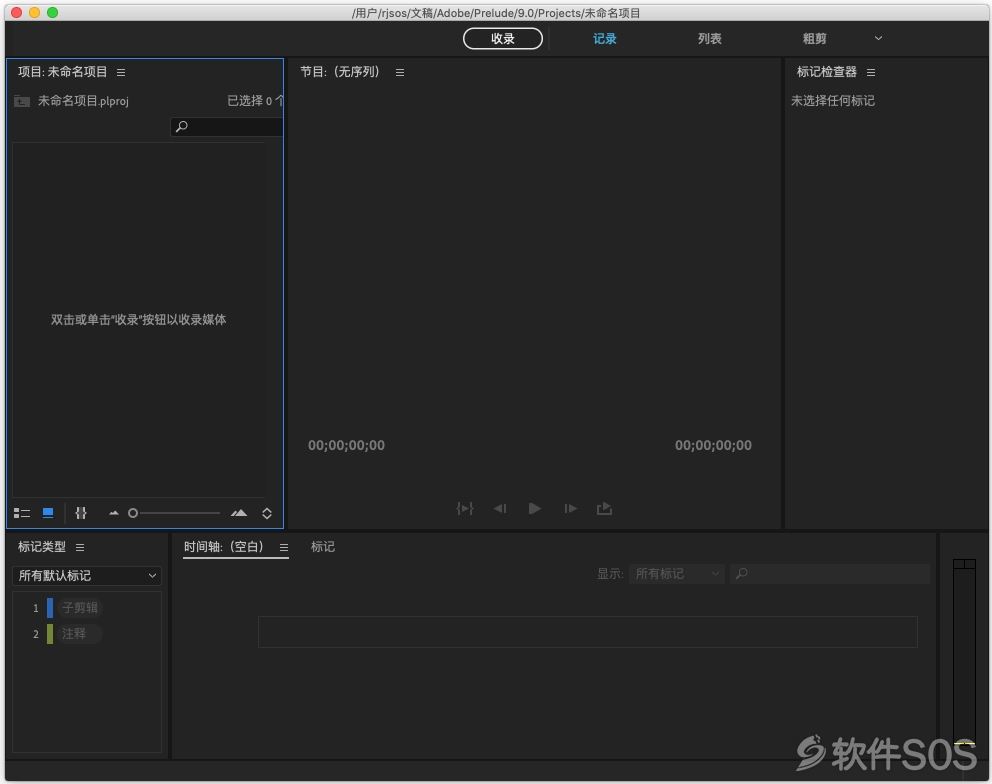
Task: Switch to the 记录 workspace tab
Action: coord(604,39)
